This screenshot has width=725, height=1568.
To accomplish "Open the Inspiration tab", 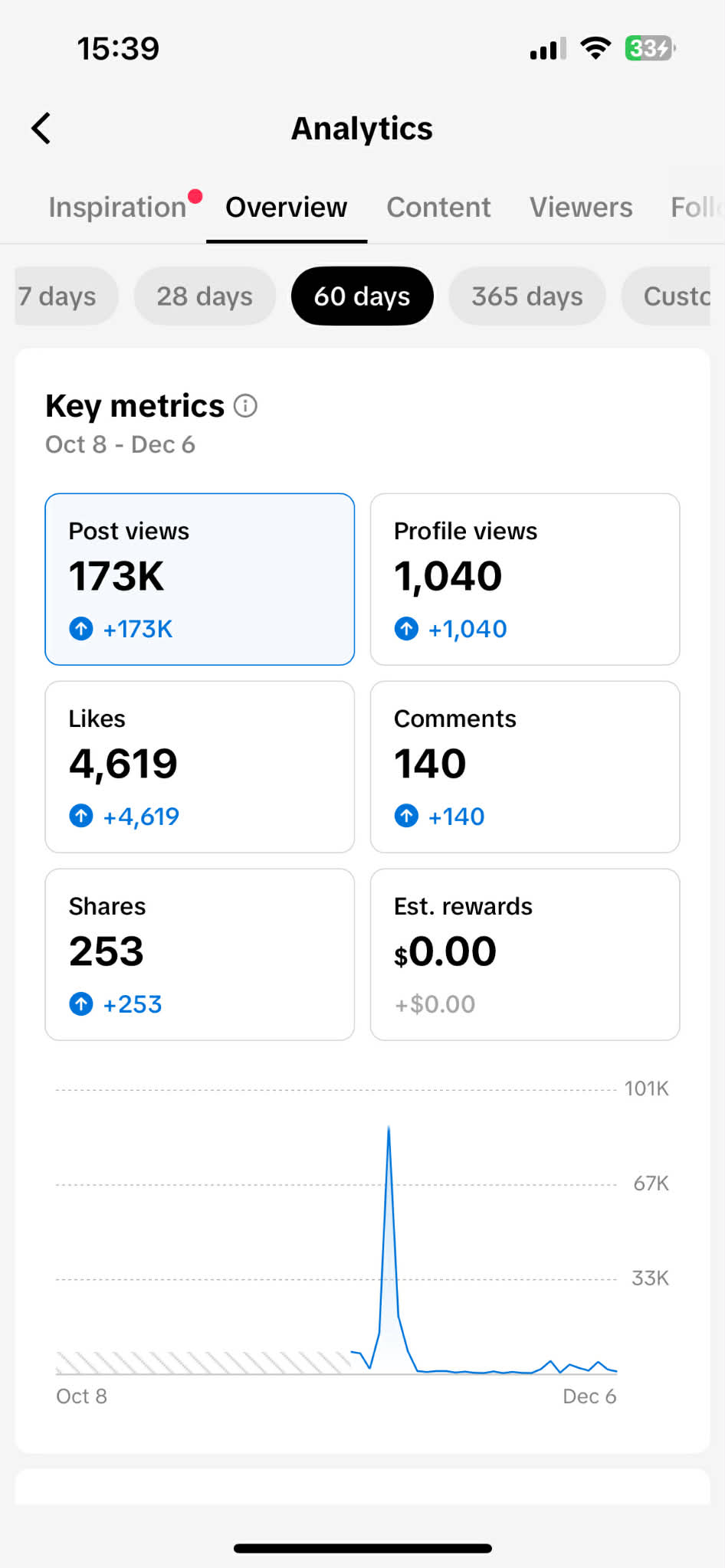I will coord(117,208).
